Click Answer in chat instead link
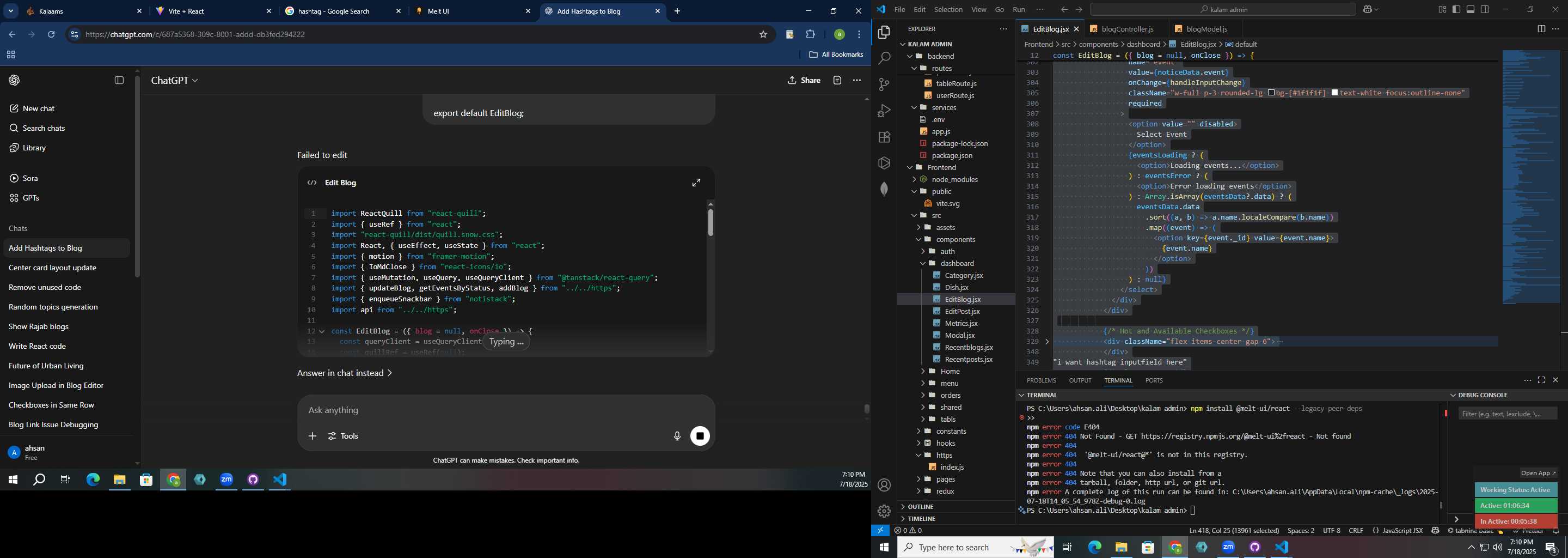Viewport: 1568px width, 558px height. pyautogui.click(x=345, y=373)
